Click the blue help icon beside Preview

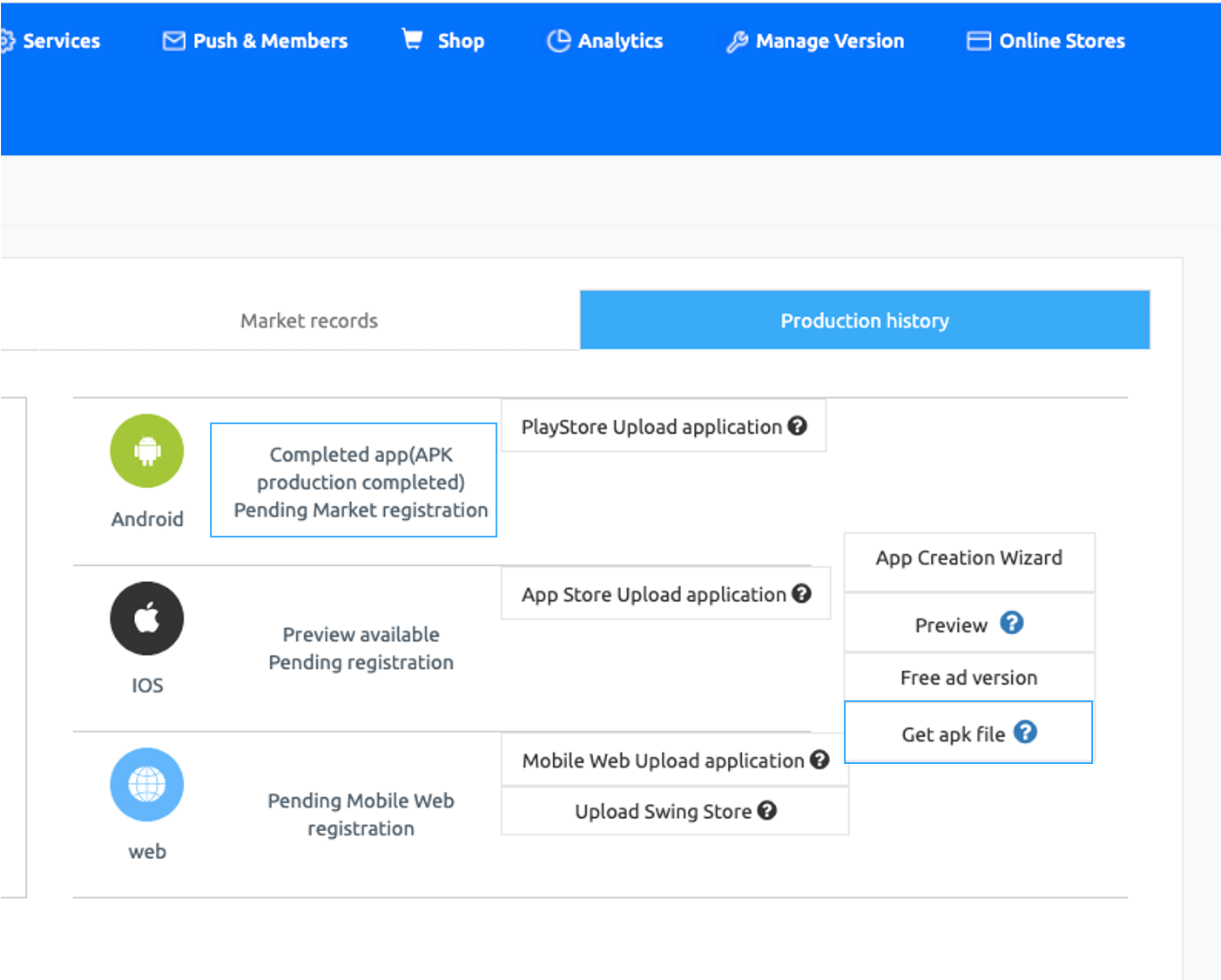(1011, 624)
